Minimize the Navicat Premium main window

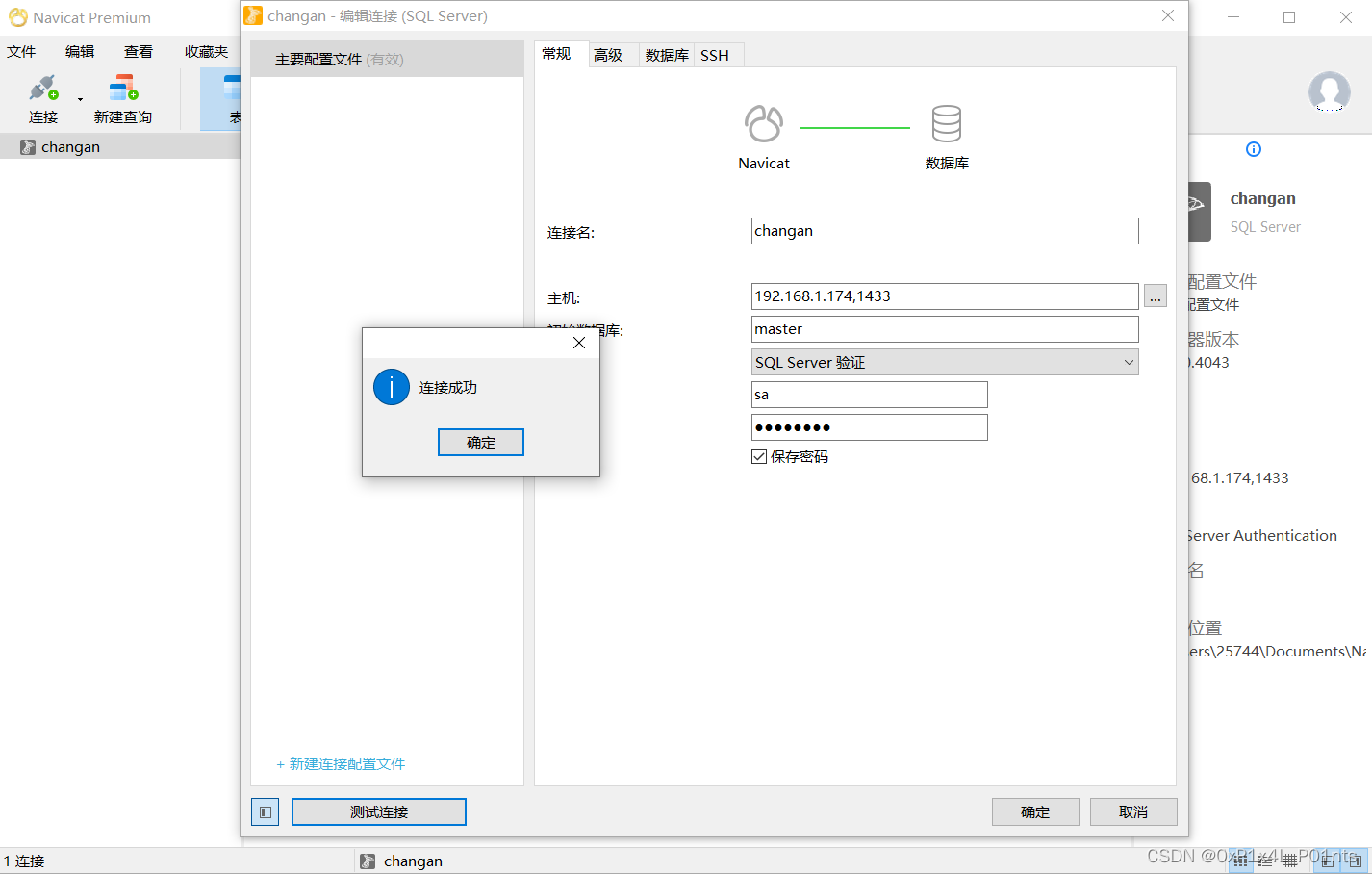tap(1233, 17)
